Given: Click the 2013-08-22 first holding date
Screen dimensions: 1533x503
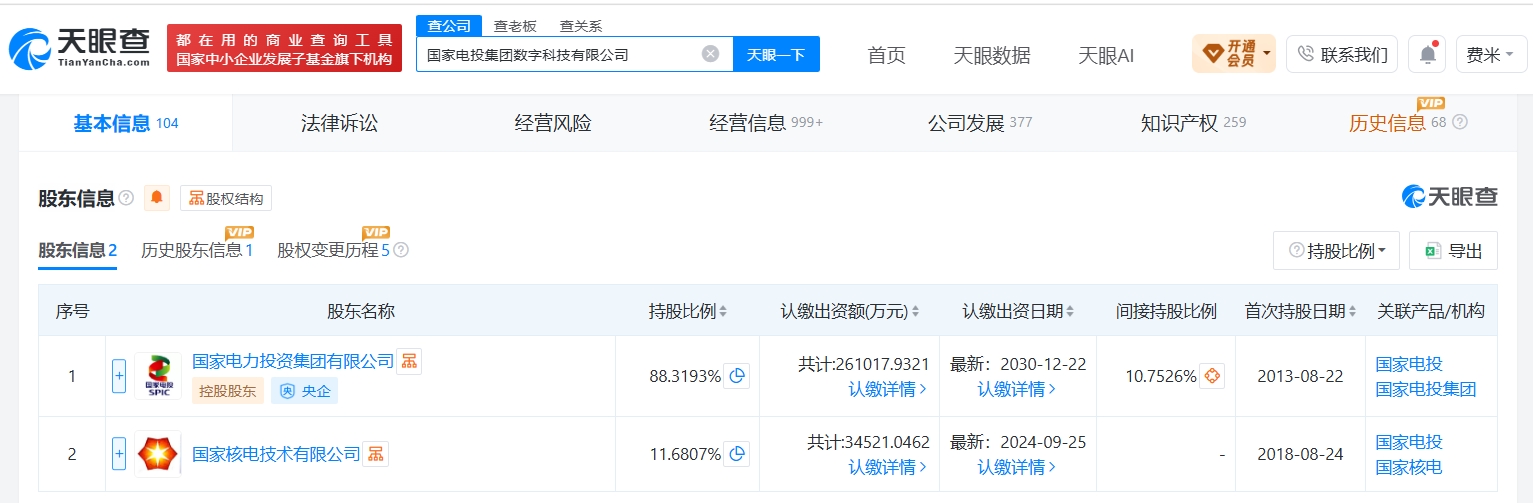Looking at the screenshot, I should click(1301, 376).
